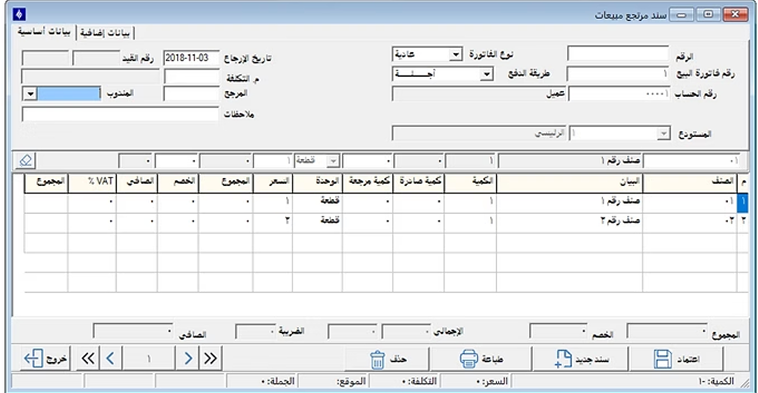Click the كمية مرجعة column header

point(367,182)
